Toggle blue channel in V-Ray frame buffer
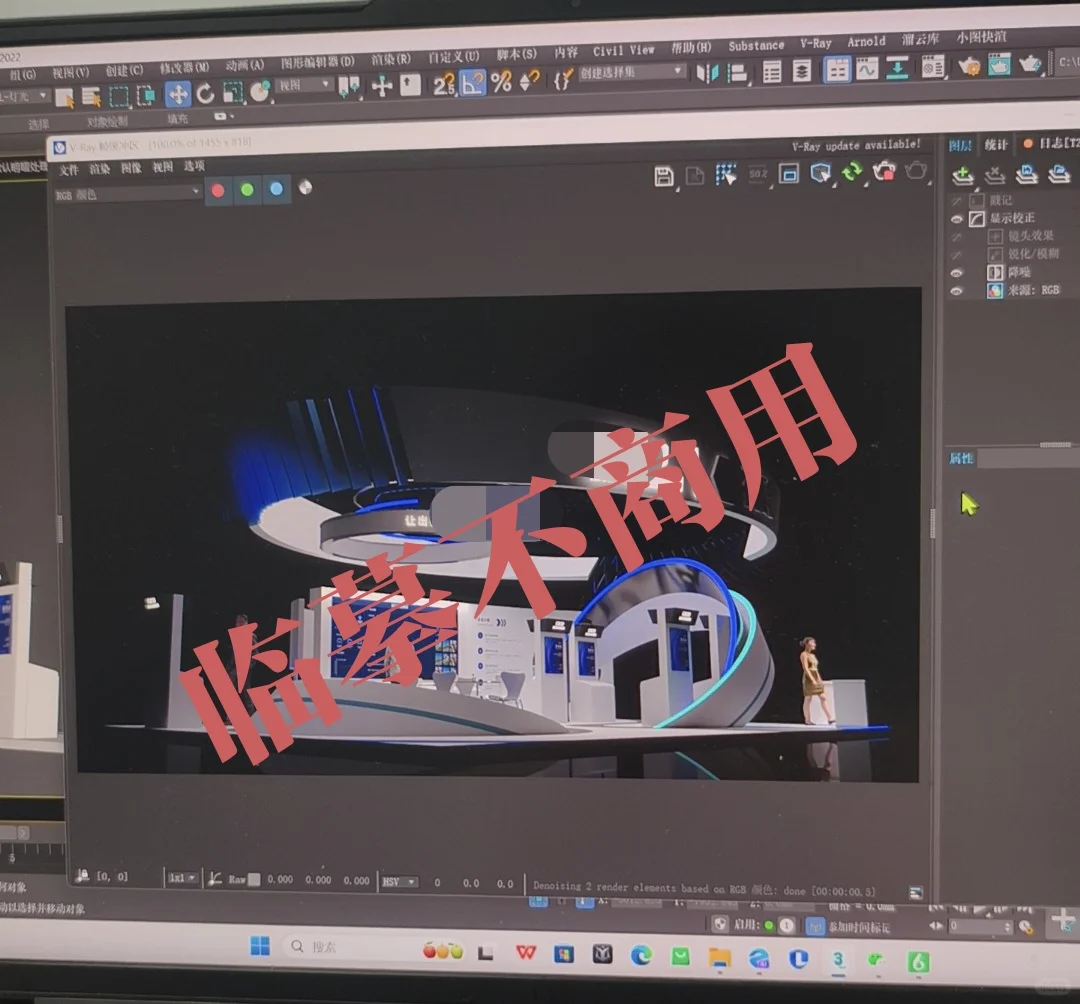This screenshot has height=1004, width=1080. click(x=276, y=189)
